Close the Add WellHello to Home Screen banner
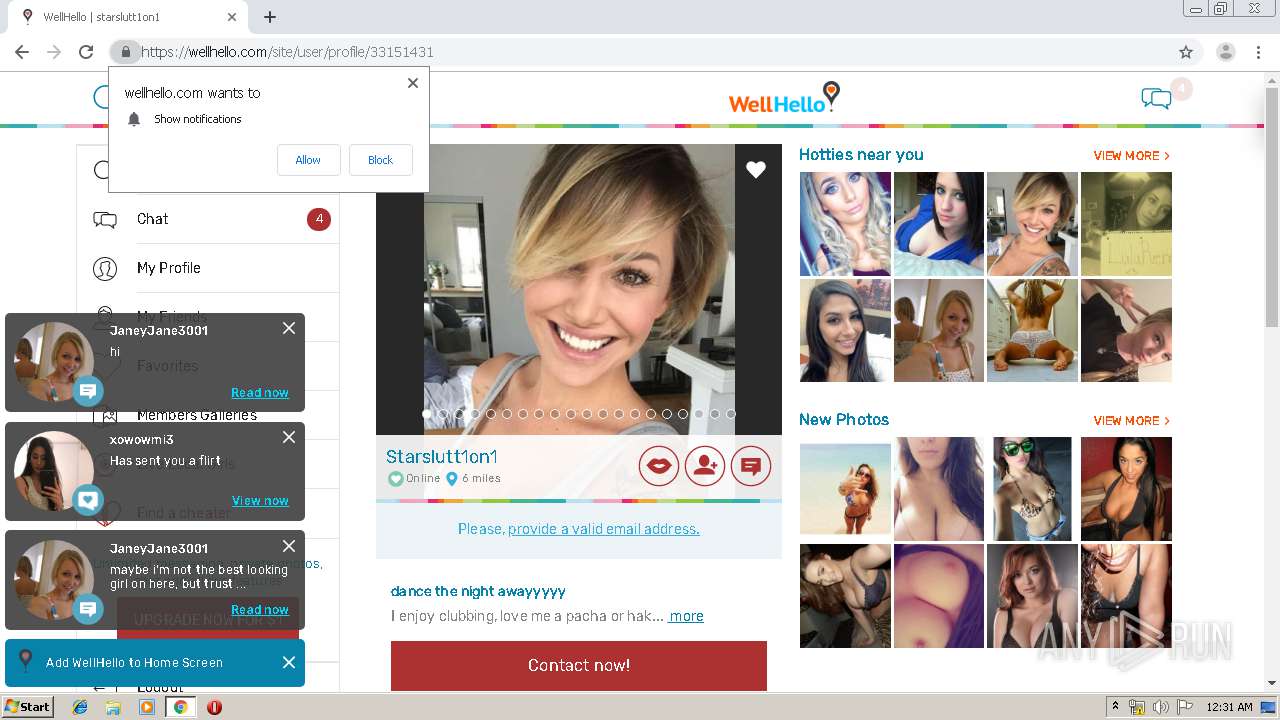Viewport: 1280px width, 720px height. pyautogui.click(x=289, y=662)
